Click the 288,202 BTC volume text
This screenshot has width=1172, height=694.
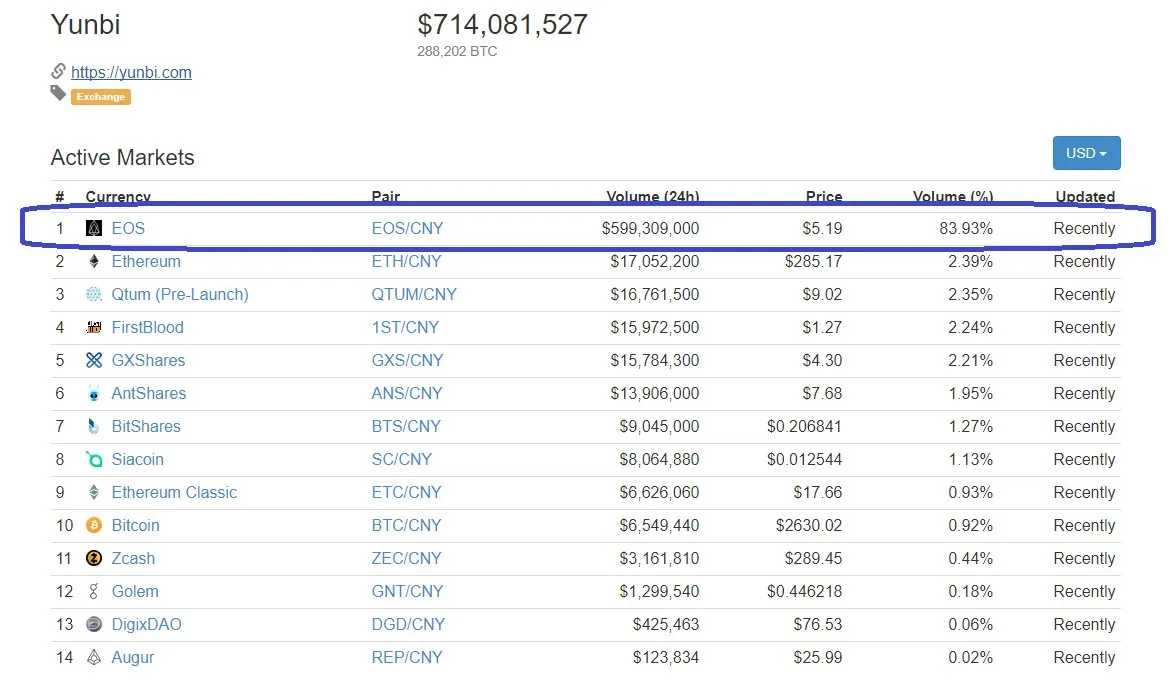pyautogui.click(x=457, y=51)
